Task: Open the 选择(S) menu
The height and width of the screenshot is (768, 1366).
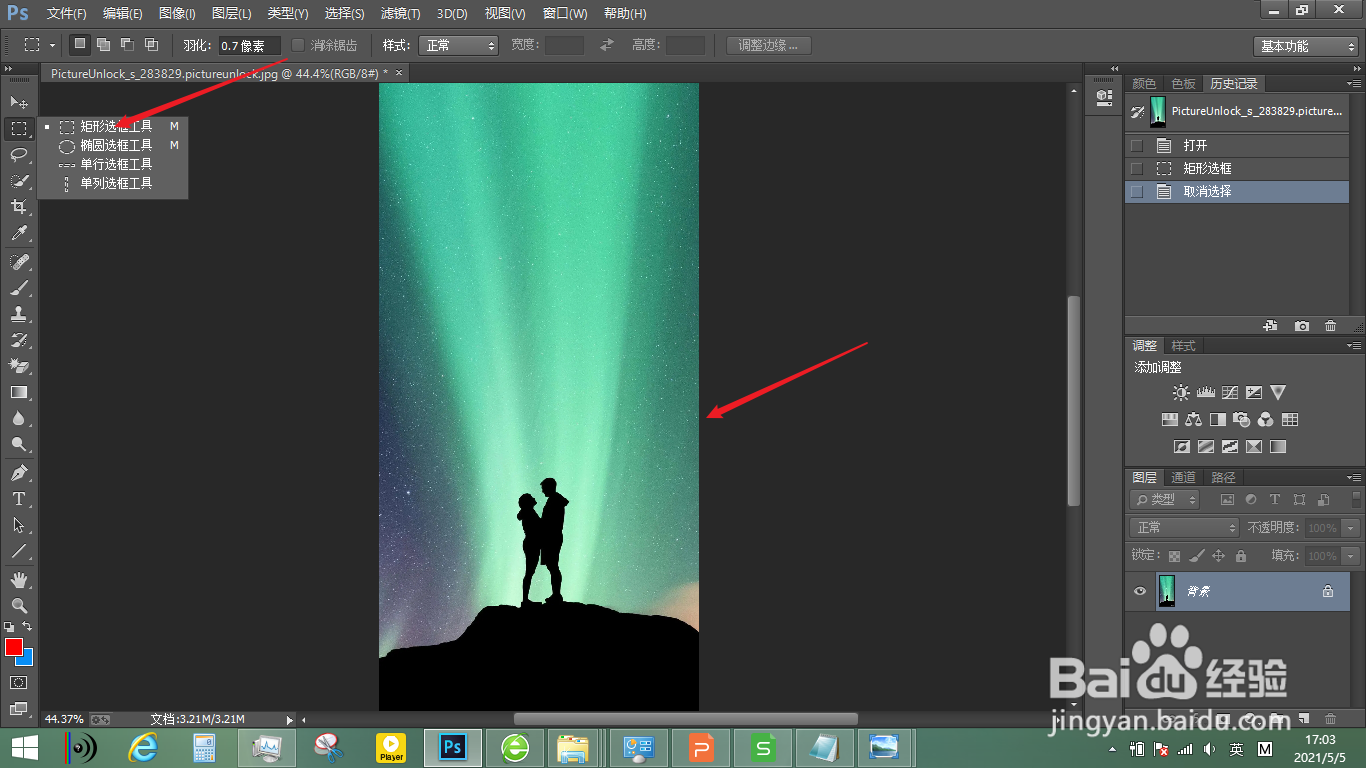Action: 345,14
